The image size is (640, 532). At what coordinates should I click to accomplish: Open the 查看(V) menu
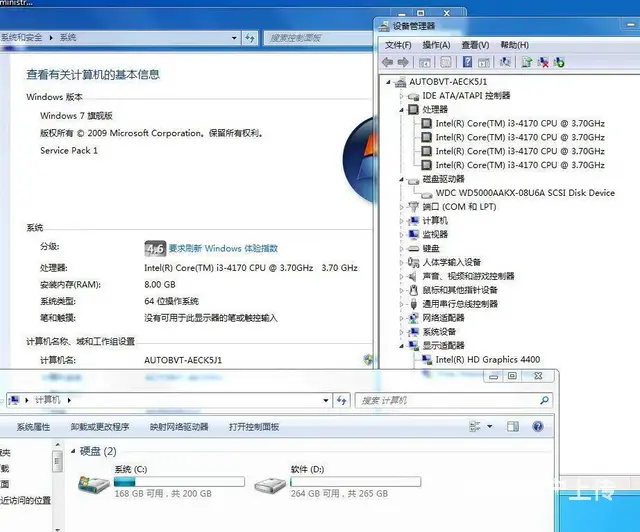(475, 45)
